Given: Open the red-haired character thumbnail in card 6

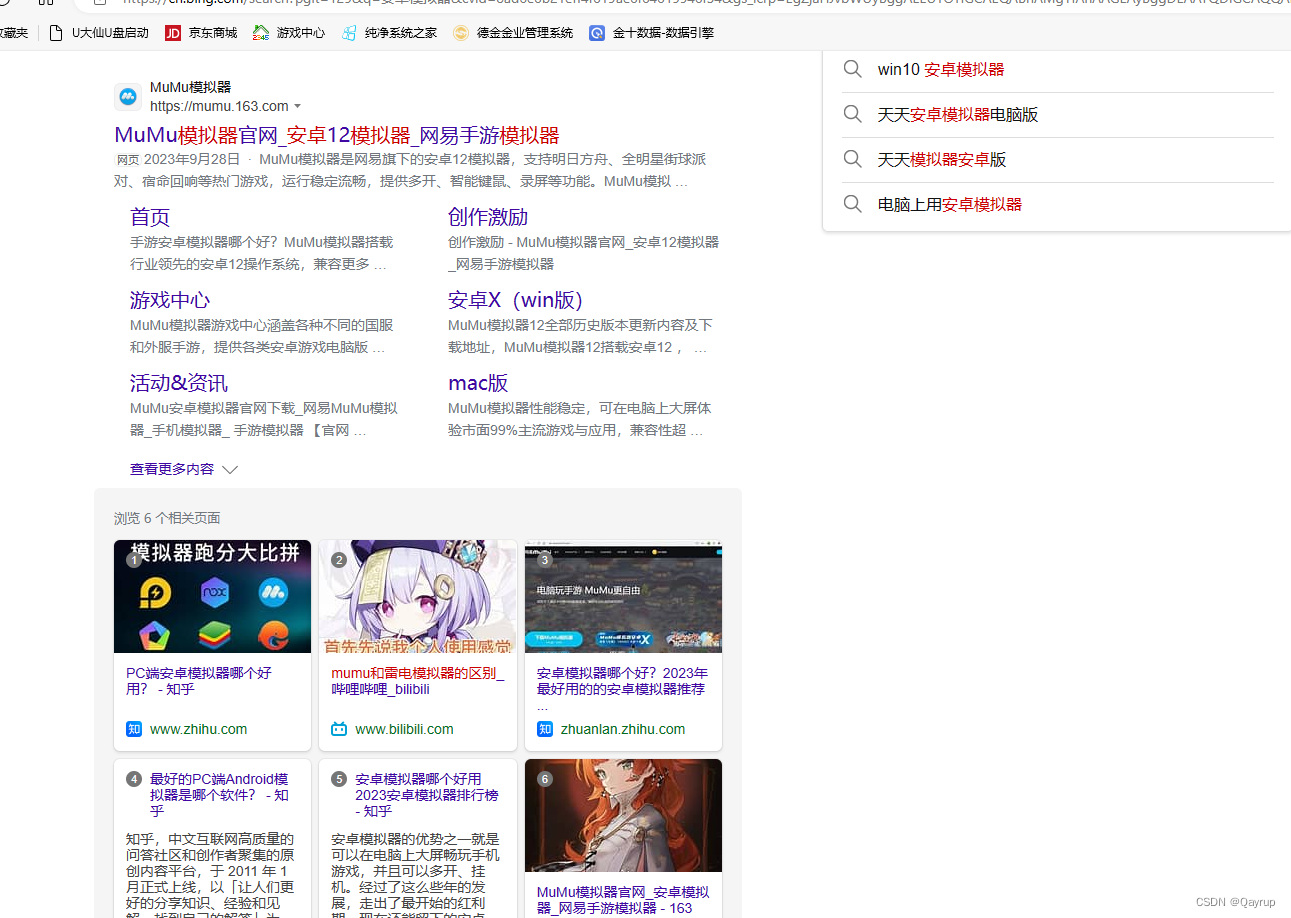Looking at the screenshot, I should [623, 815].
